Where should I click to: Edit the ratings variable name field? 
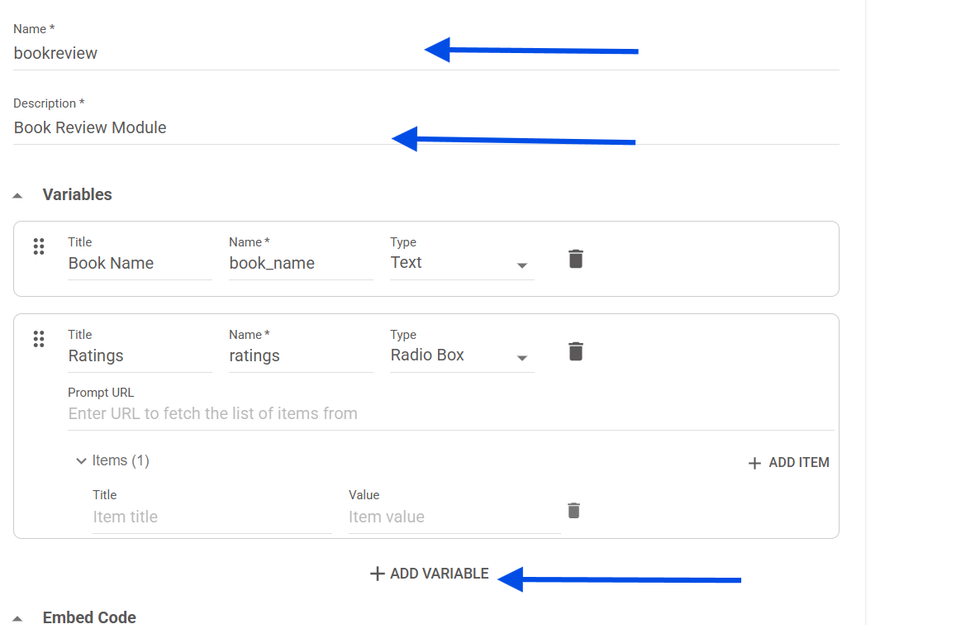point(300,356)
